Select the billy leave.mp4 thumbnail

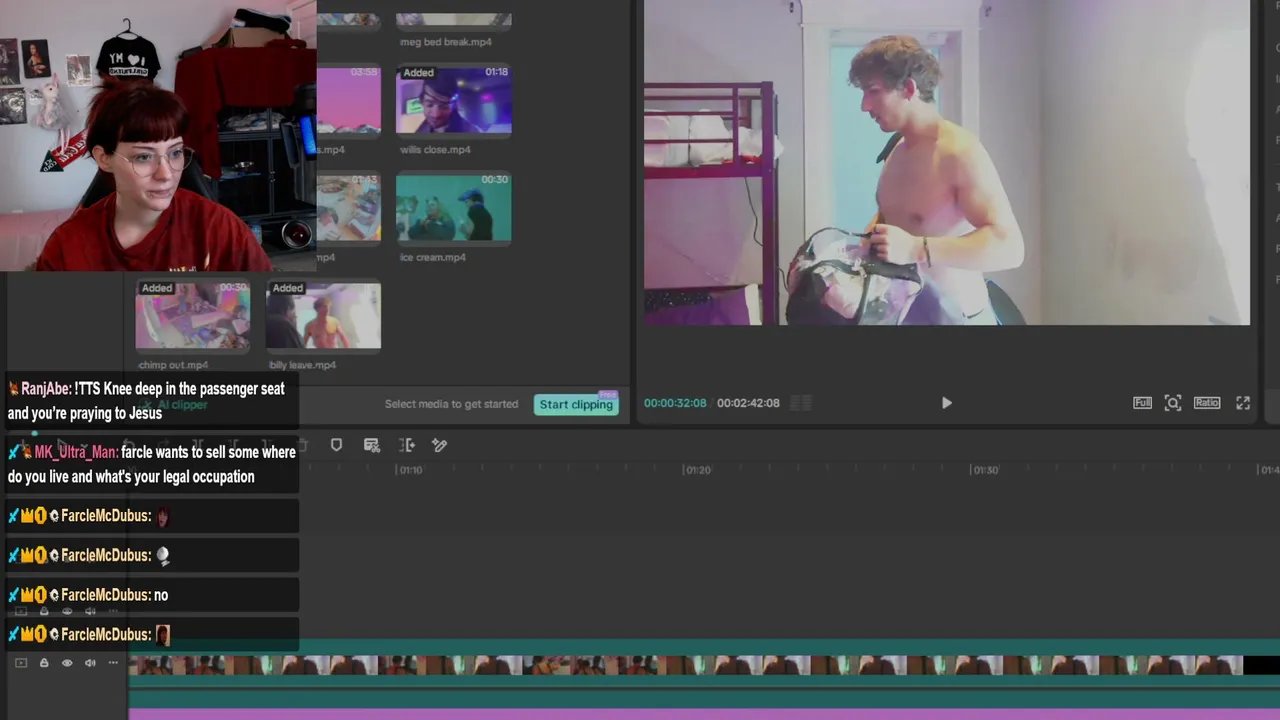tap(323, 316)
